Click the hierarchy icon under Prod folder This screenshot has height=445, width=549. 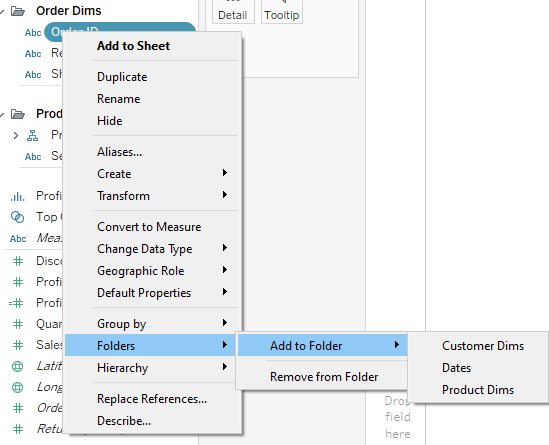(x=33, y=135)
